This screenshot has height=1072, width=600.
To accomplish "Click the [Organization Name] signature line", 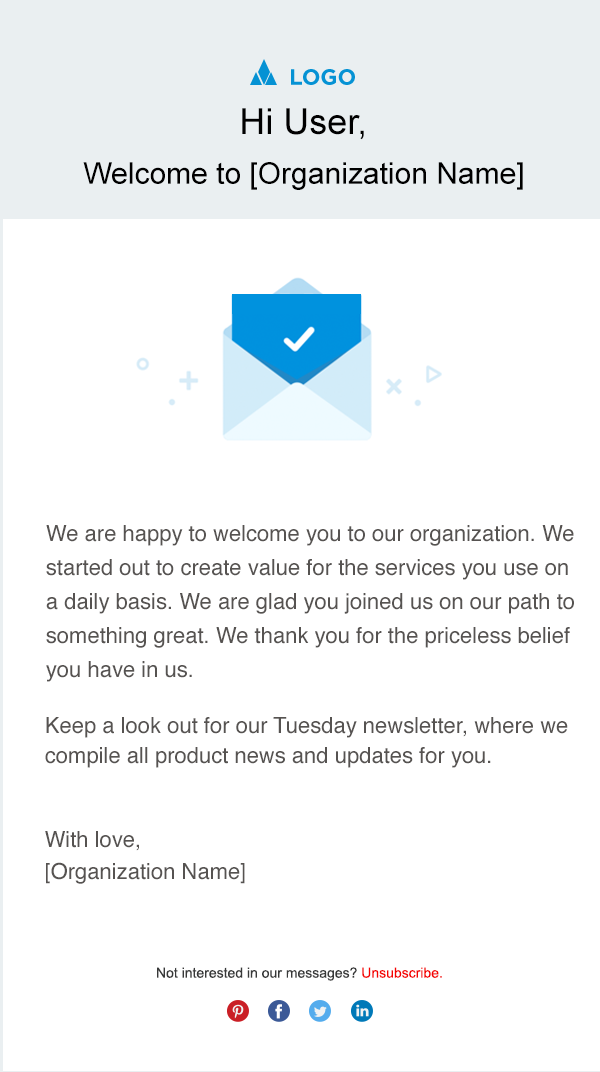I will click(145, 871).
